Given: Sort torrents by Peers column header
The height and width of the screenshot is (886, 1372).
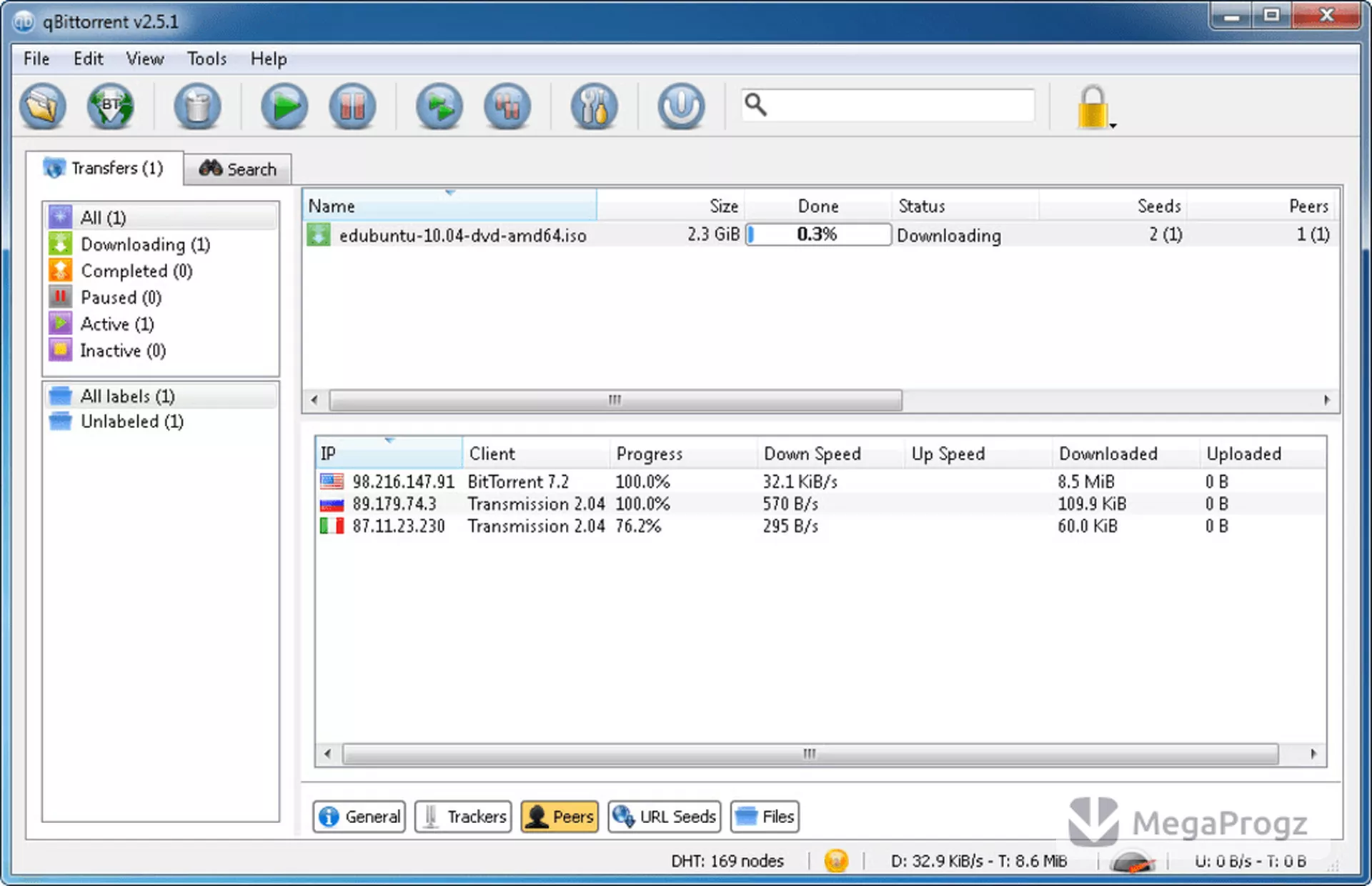Looking at the screenshot, I should click(1261, 206).
